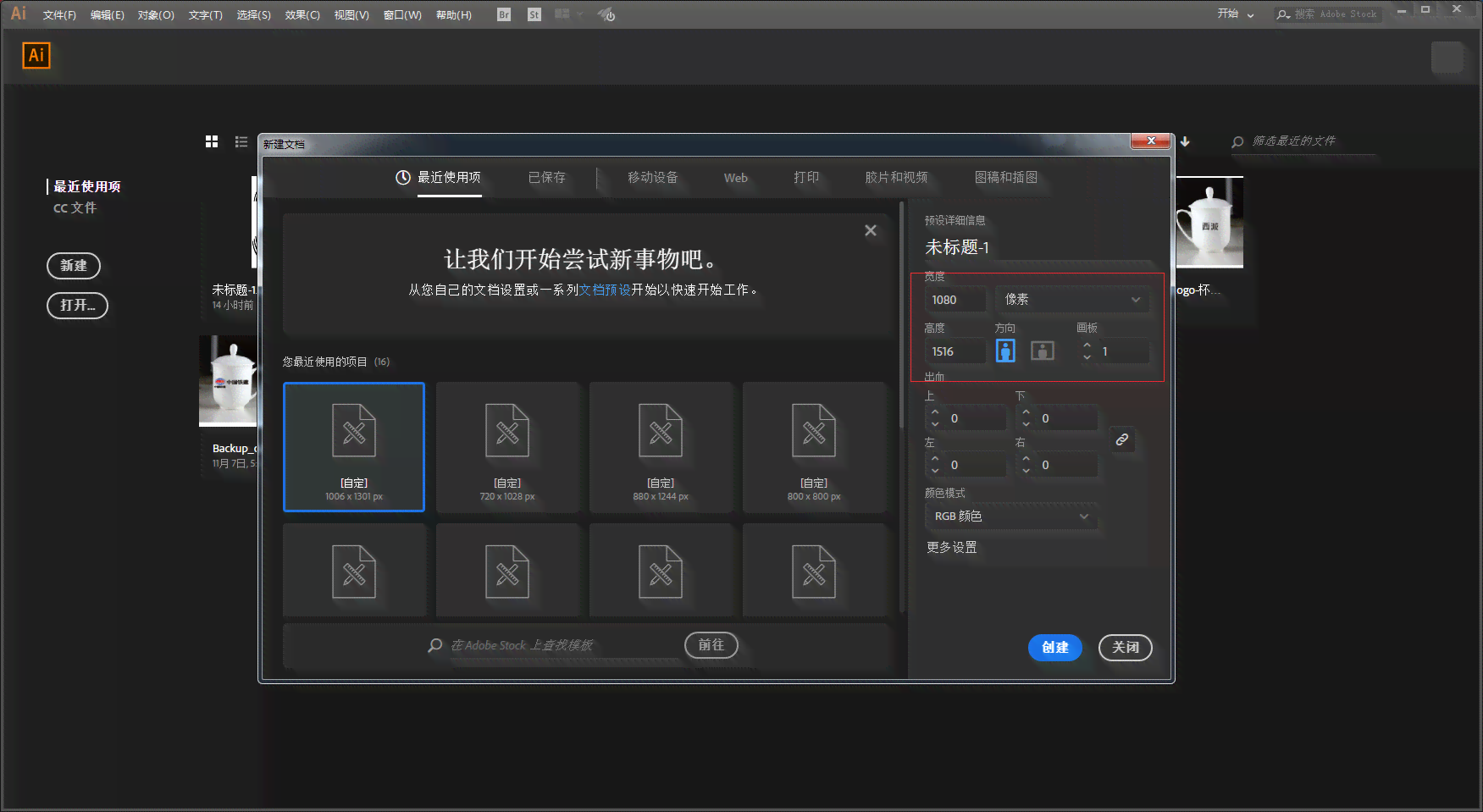Open the RGB 颜色 color mode dropdown
The height and width of the screenshot is (812, 1483).
tap(1011, 516)
